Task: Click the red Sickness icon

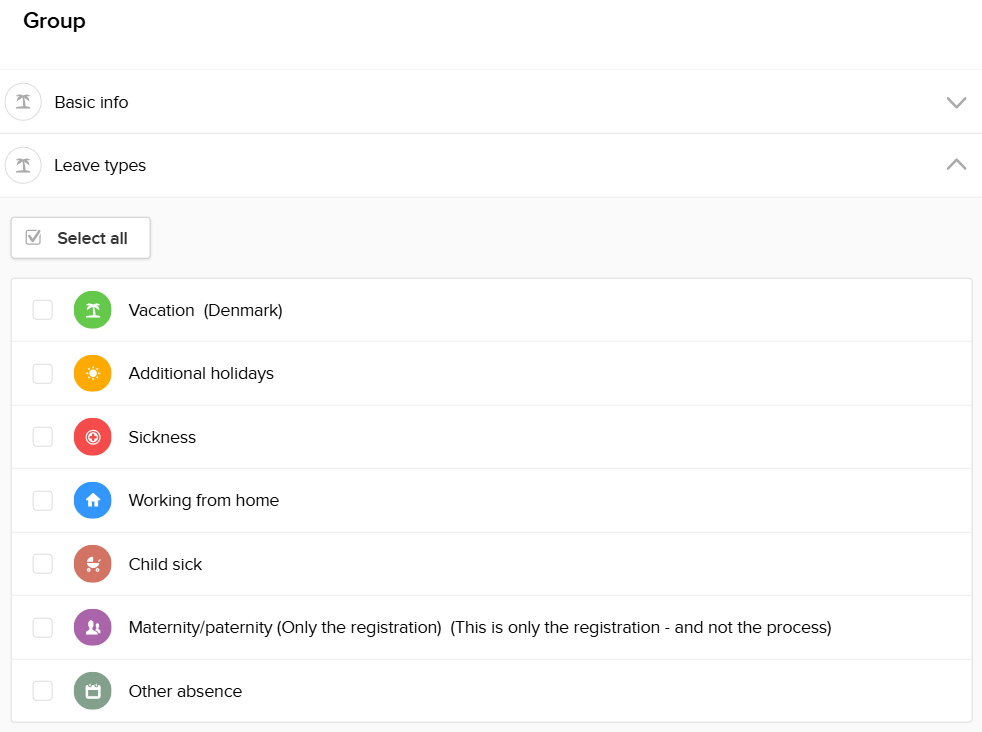Action: click(x=93, y=437)
